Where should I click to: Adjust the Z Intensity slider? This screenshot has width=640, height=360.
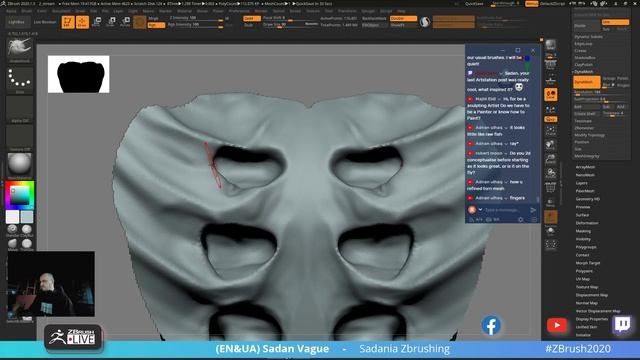(x=196, y=18)
